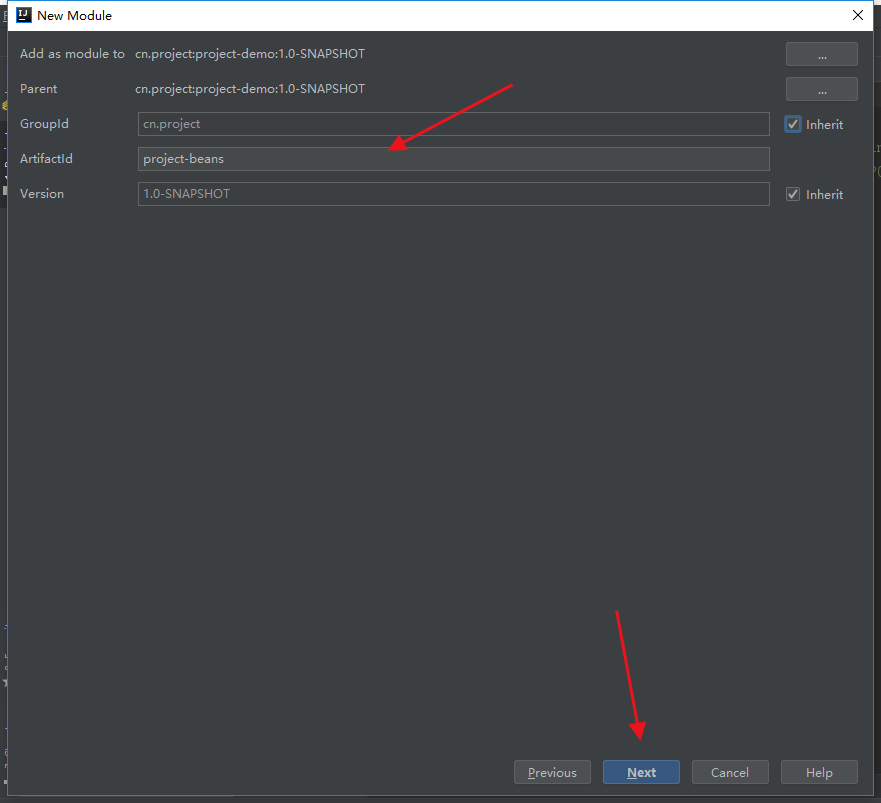Click the GroupId field showing cn.project

point(453,124)
